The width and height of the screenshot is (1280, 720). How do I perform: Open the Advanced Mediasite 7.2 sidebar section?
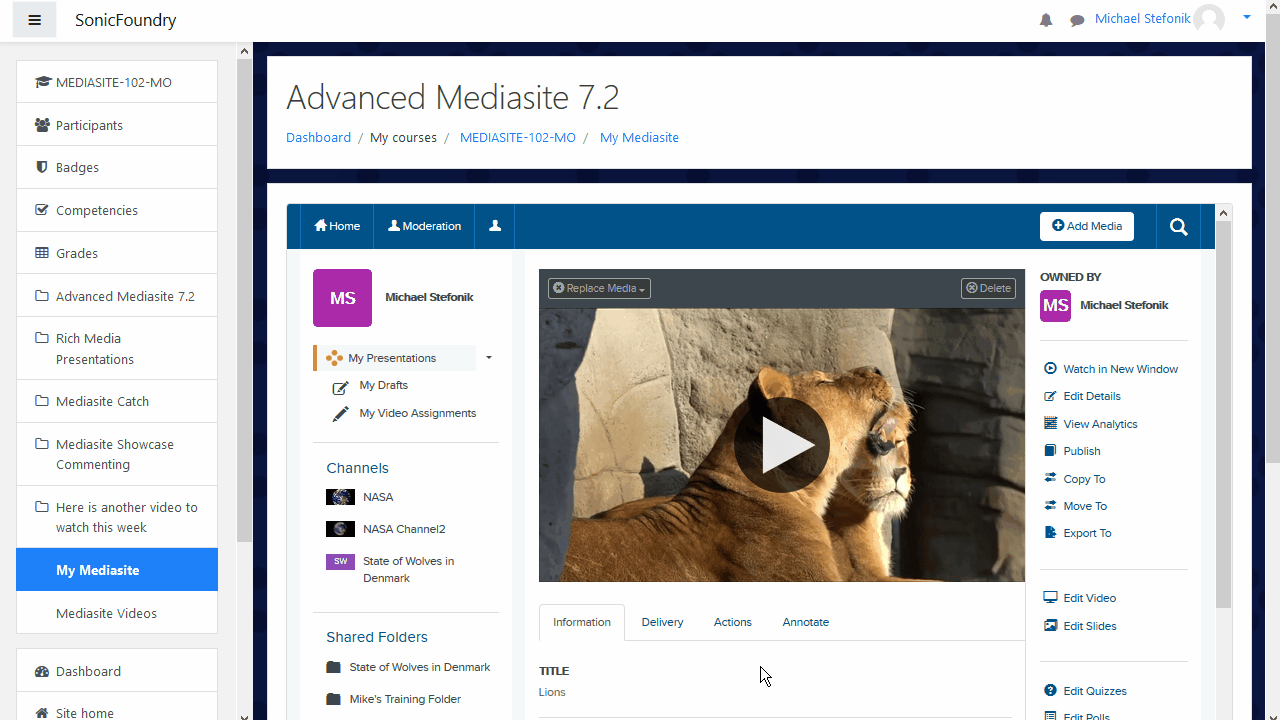coord(117,296)
